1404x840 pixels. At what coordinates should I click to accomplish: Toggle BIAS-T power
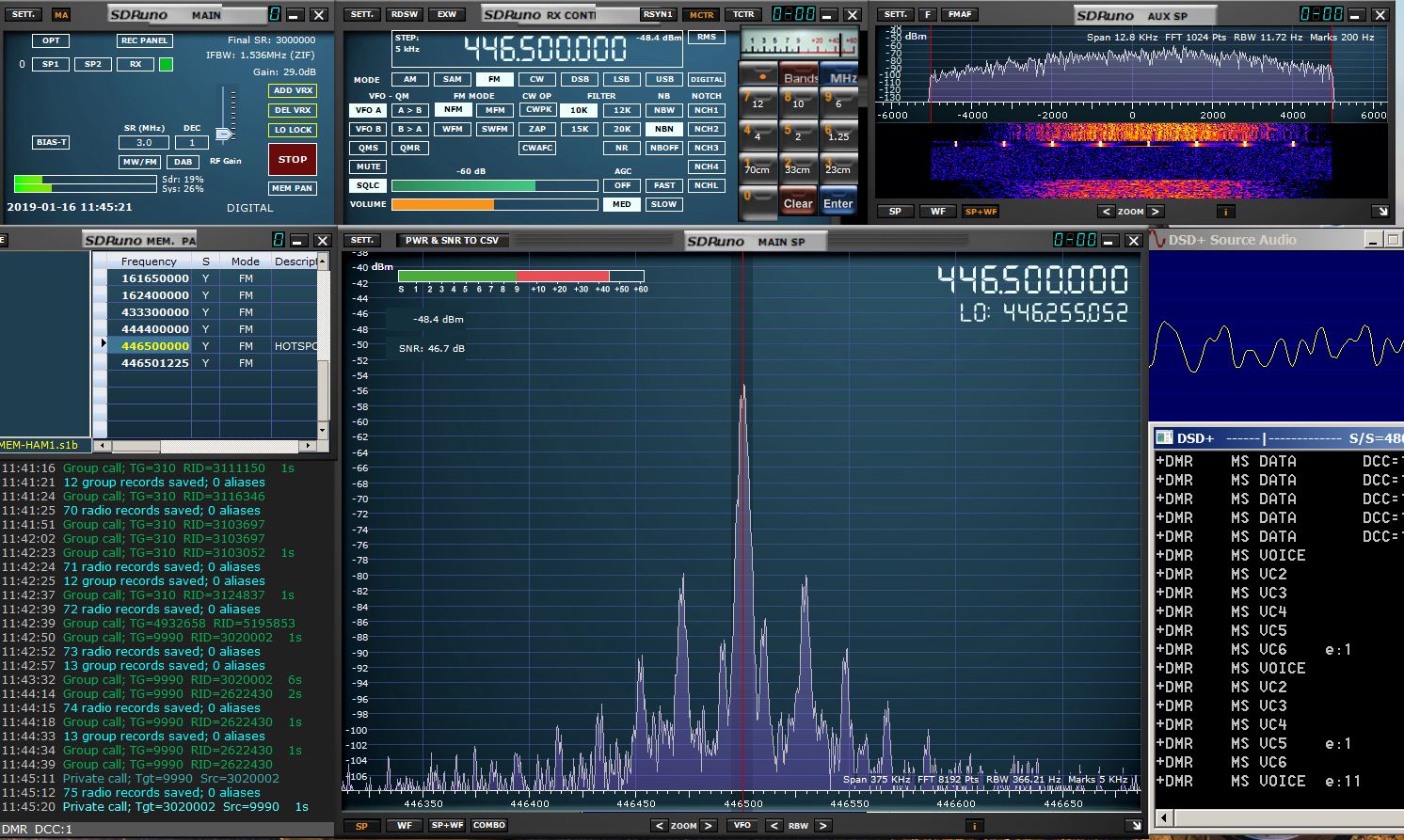(51, 142)
